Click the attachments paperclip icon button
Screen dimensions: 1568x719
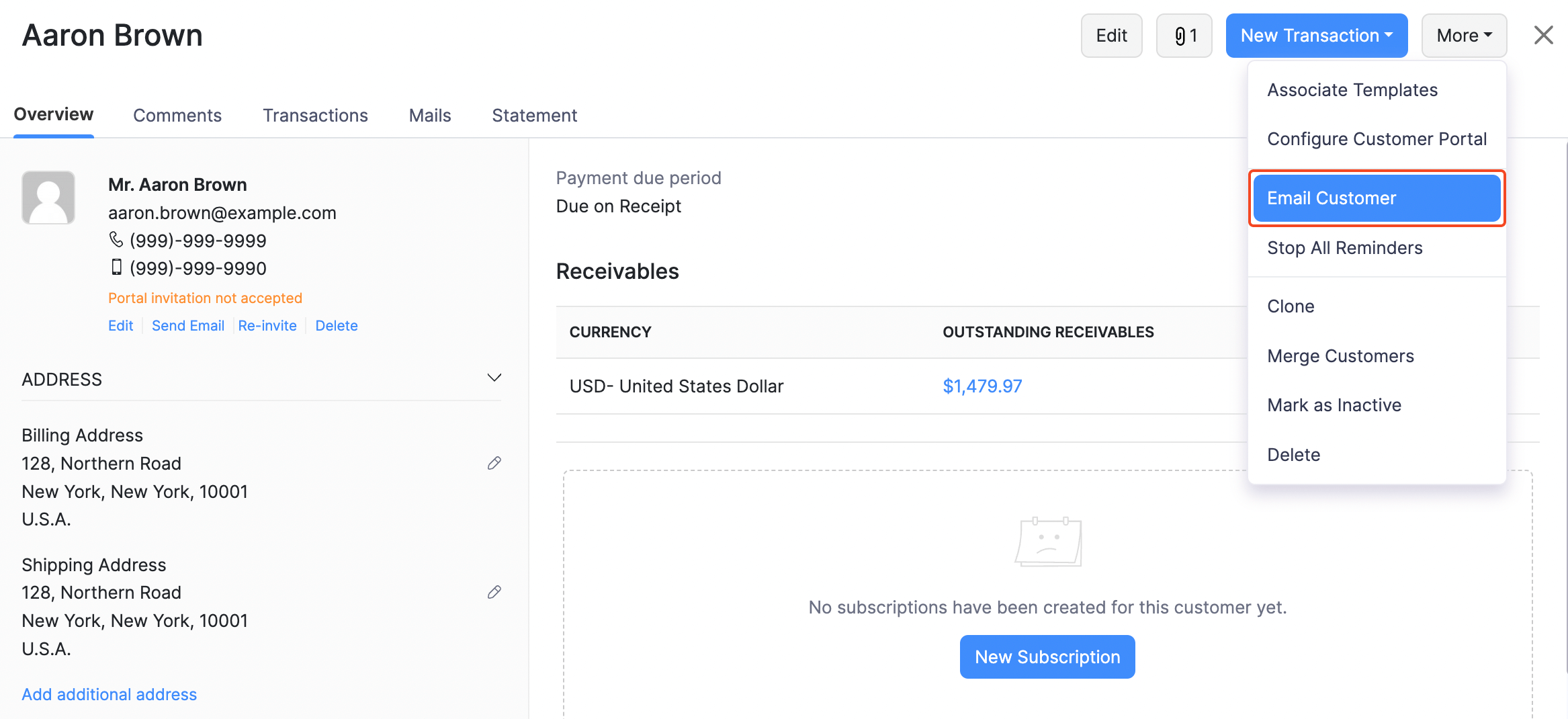coord(1184,36)
